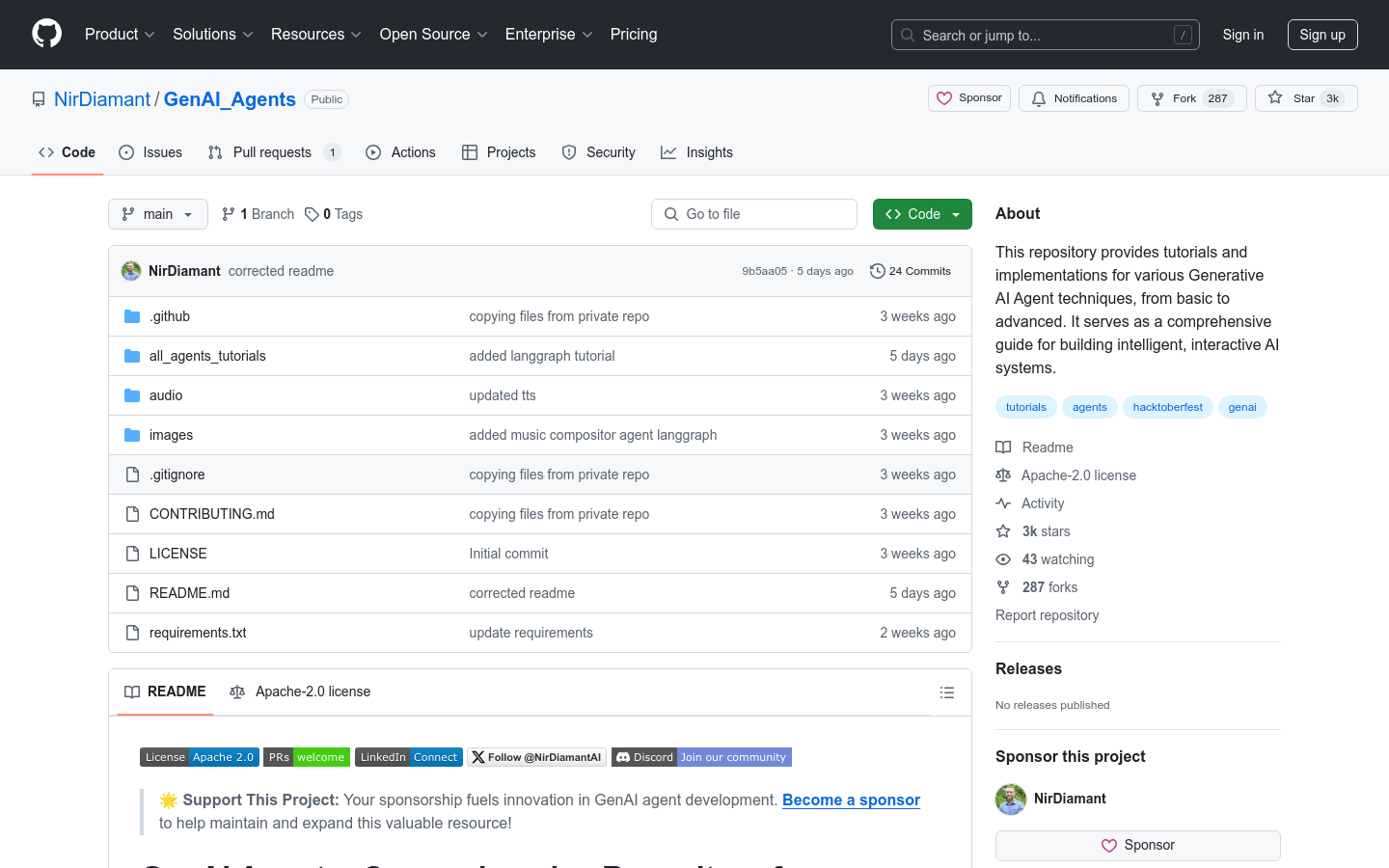Click the Report repository link

click(1047, 615)
